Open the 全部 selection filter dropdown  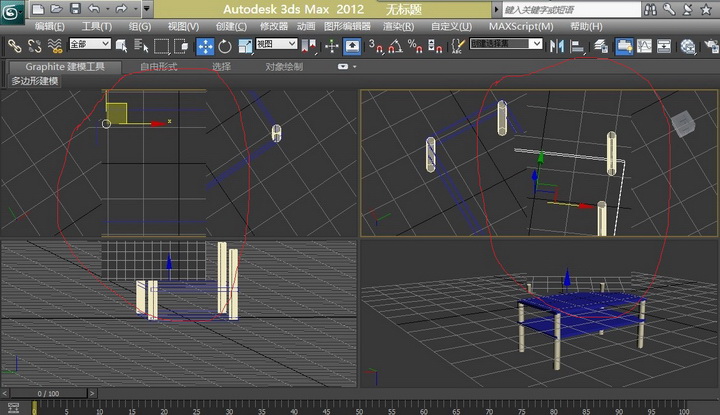pos(90,44)
